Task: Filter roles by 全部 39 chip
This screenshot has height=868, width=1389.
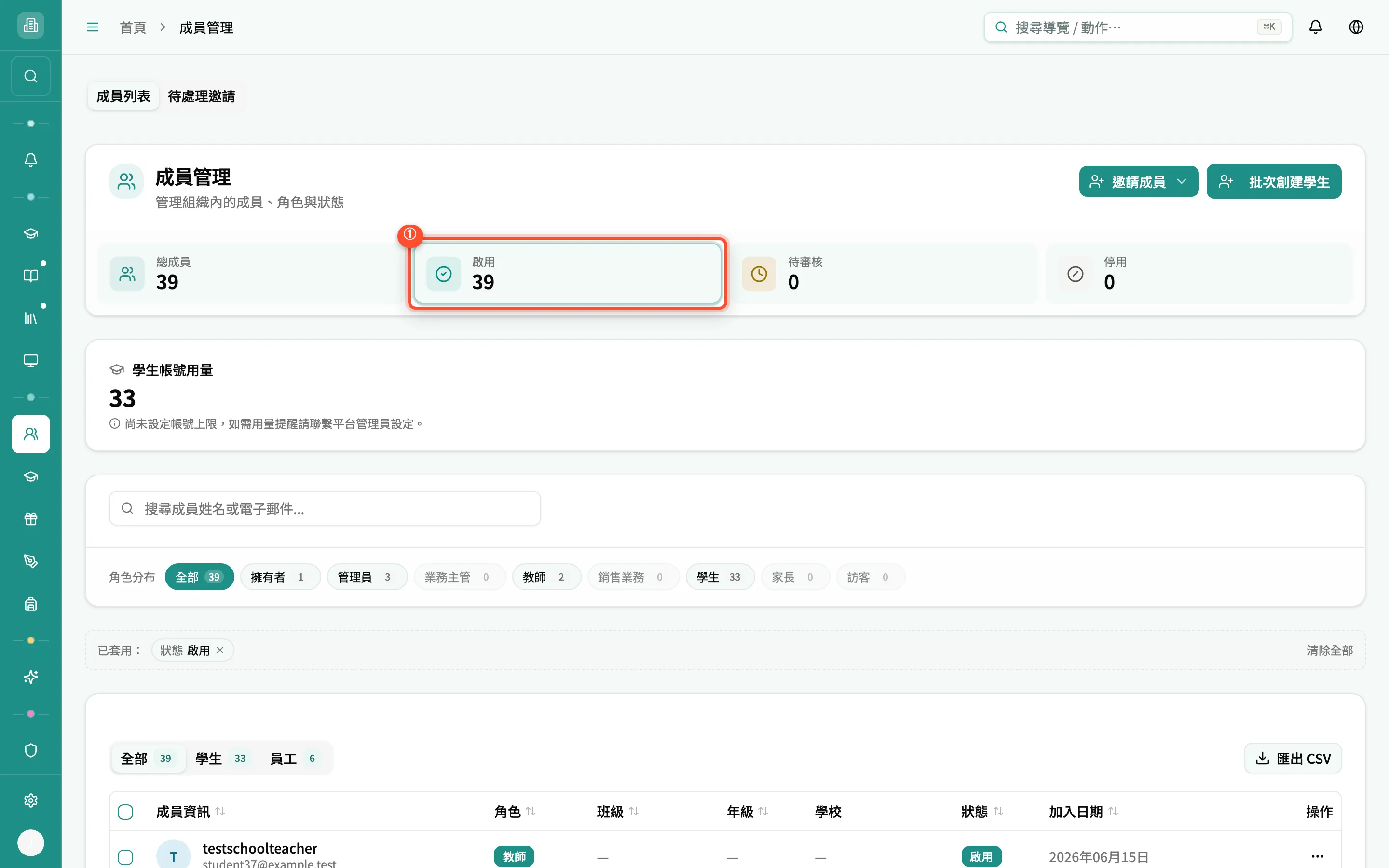Action: pyautogui.click(x=199, y=577)
